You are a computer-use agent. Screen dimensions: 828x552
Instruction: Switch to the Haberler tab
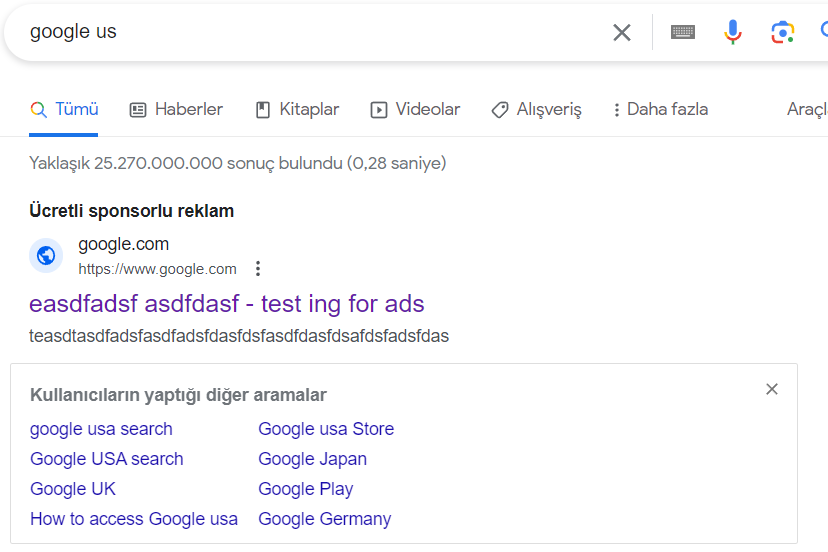(x=176, y=109)
